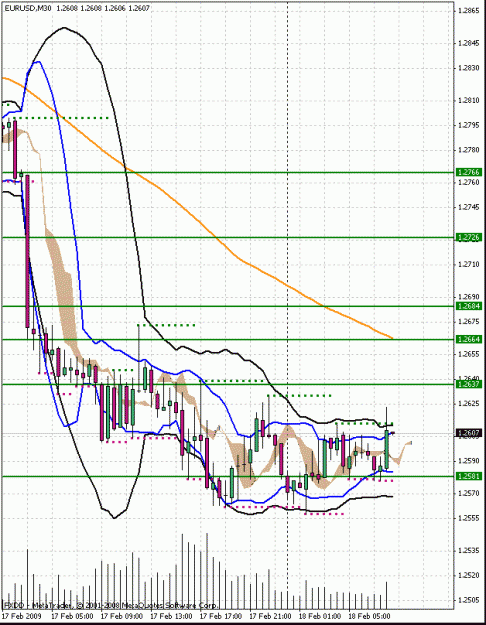Select the green 1.2726 level price label
This screenshot has height=625, width=486.
click(470, 238)
